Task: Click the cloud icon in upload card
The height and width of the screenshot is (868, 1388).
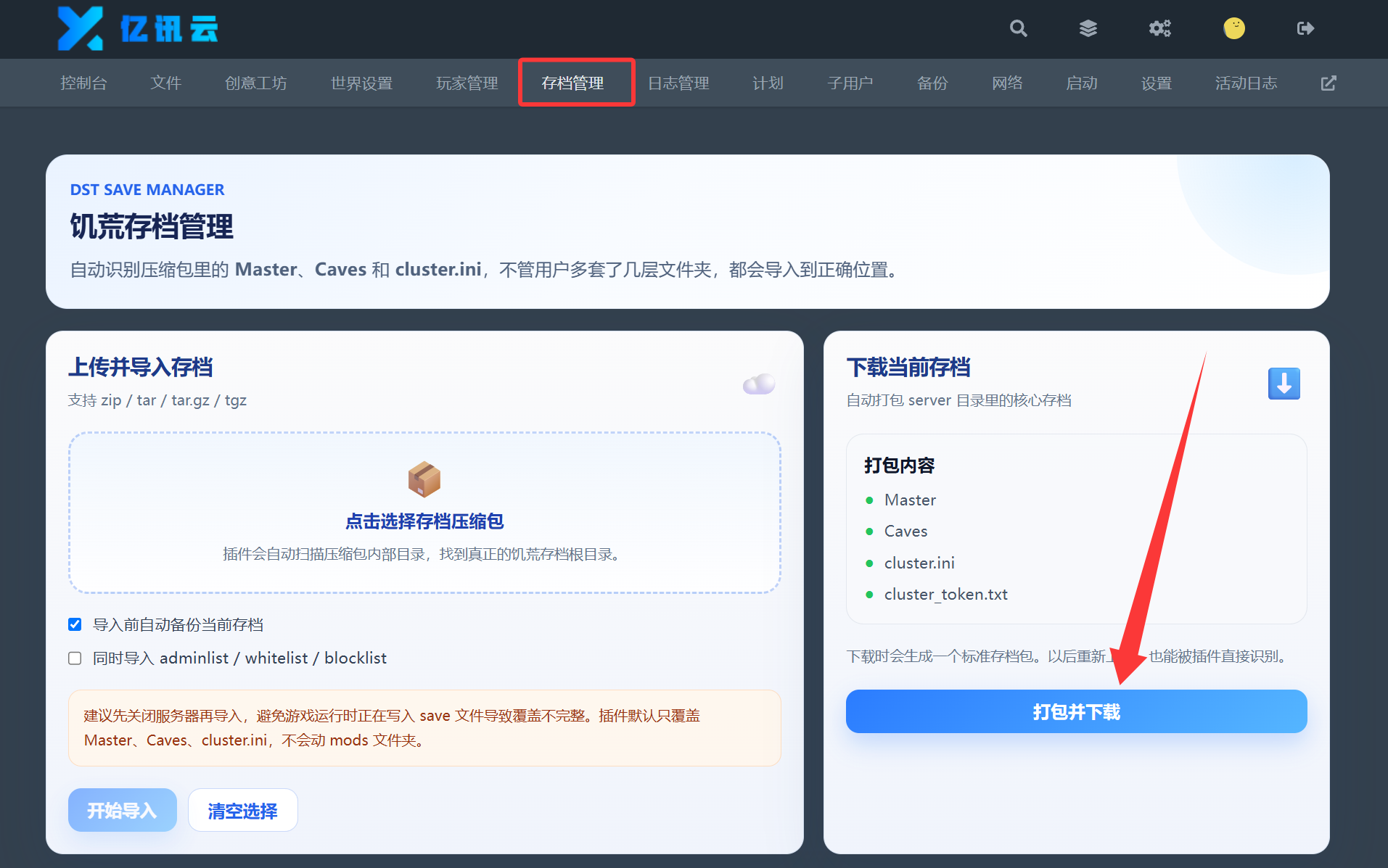Action: tap(759, 384)
